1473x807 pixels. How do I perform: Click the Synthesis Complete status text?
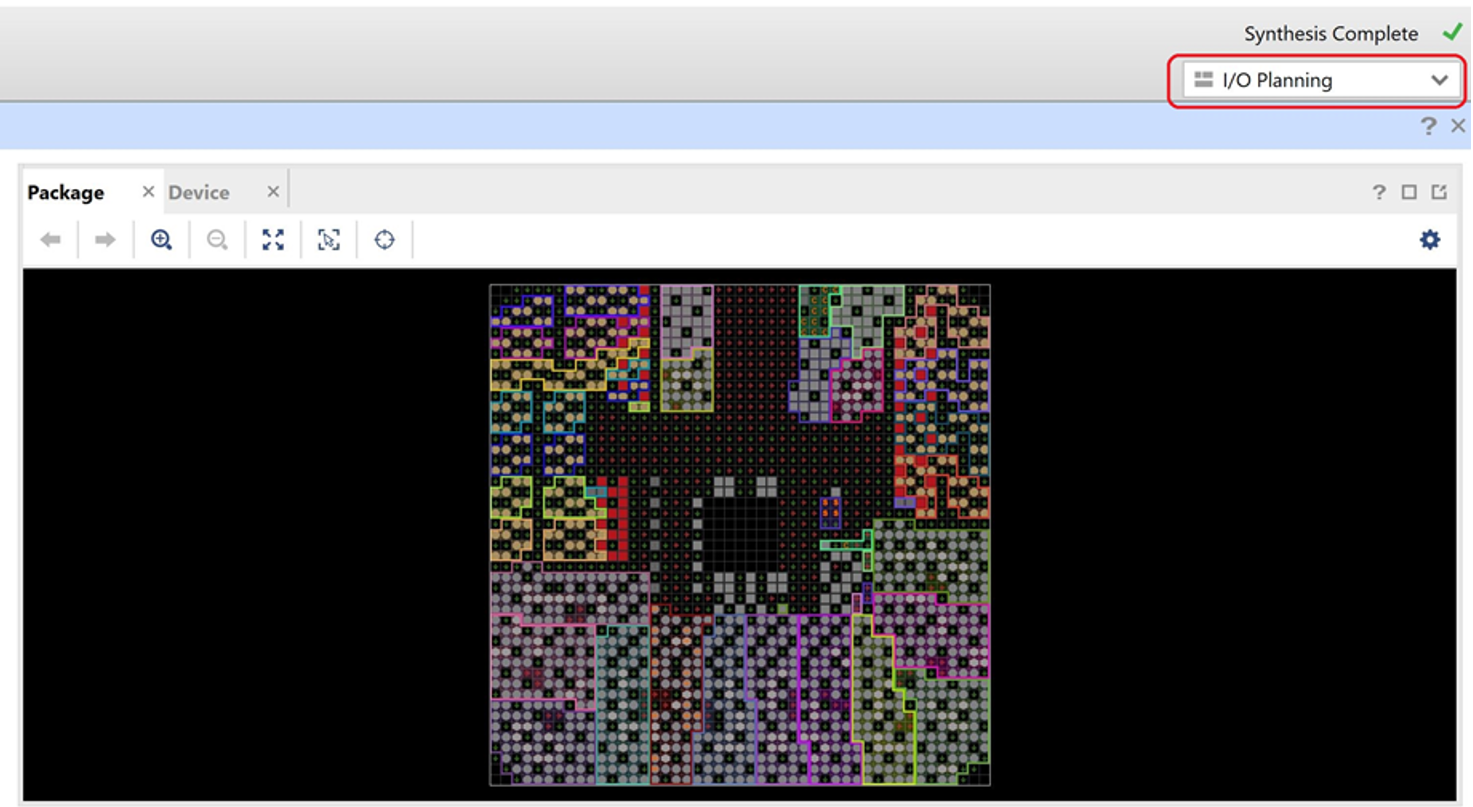1330,34
